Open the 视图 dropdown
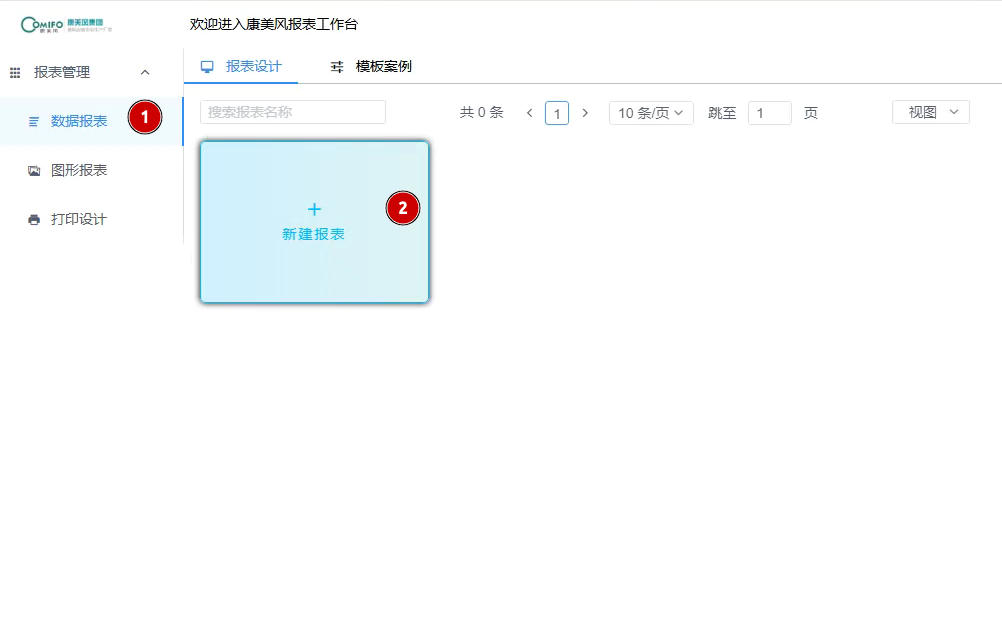Image resolution: width=1002 pixels, height=625 pixels. (x=930, y=112)
